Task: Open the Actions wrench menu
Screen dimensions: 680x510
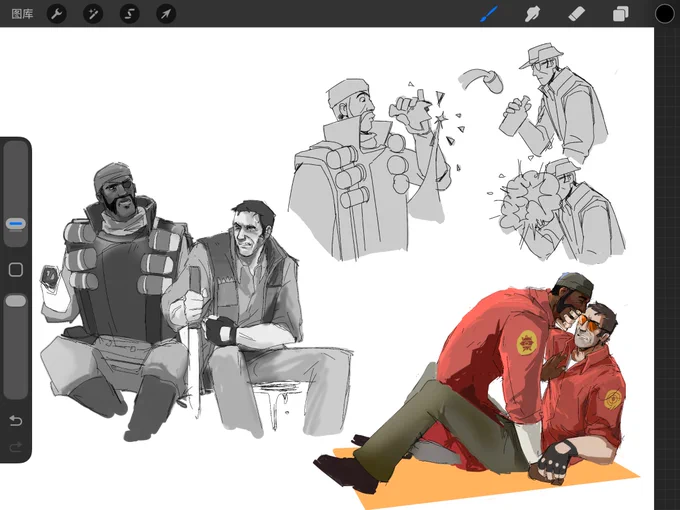Action: click(56, 14)
